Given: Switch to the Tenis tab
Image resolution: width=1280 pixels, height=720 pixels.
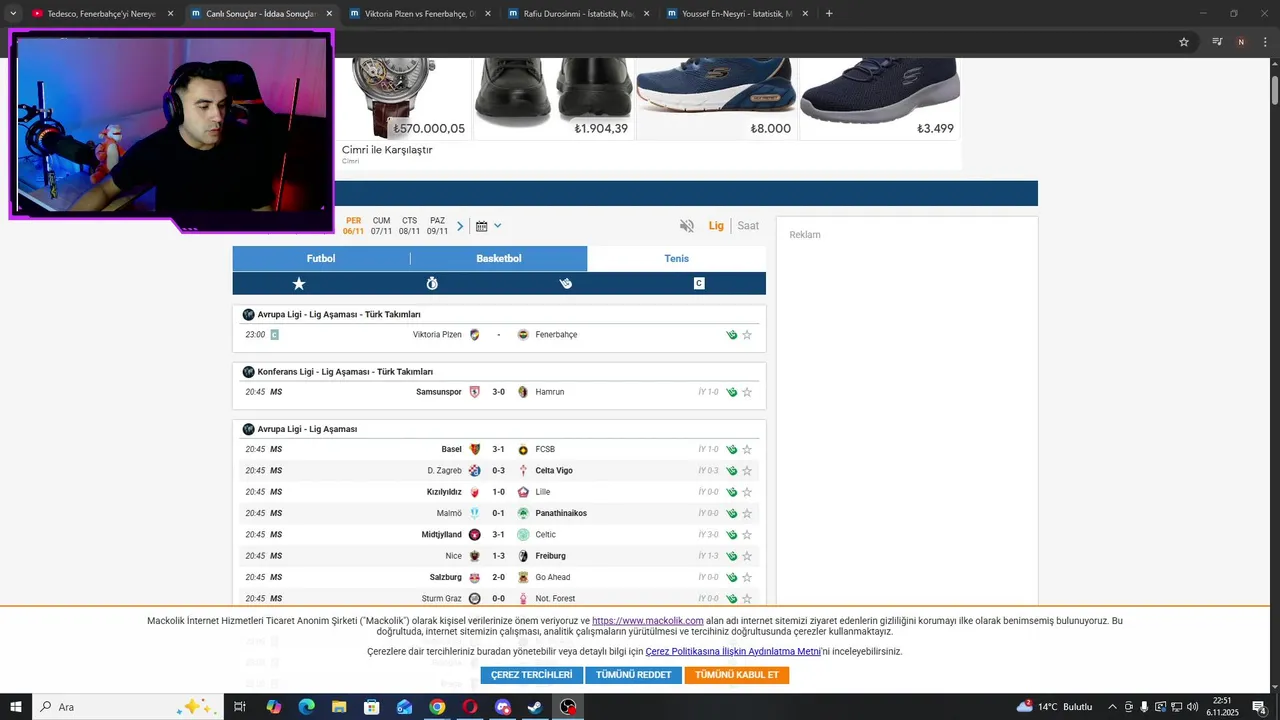Looking at the screenshot, I should click(677, 259).
